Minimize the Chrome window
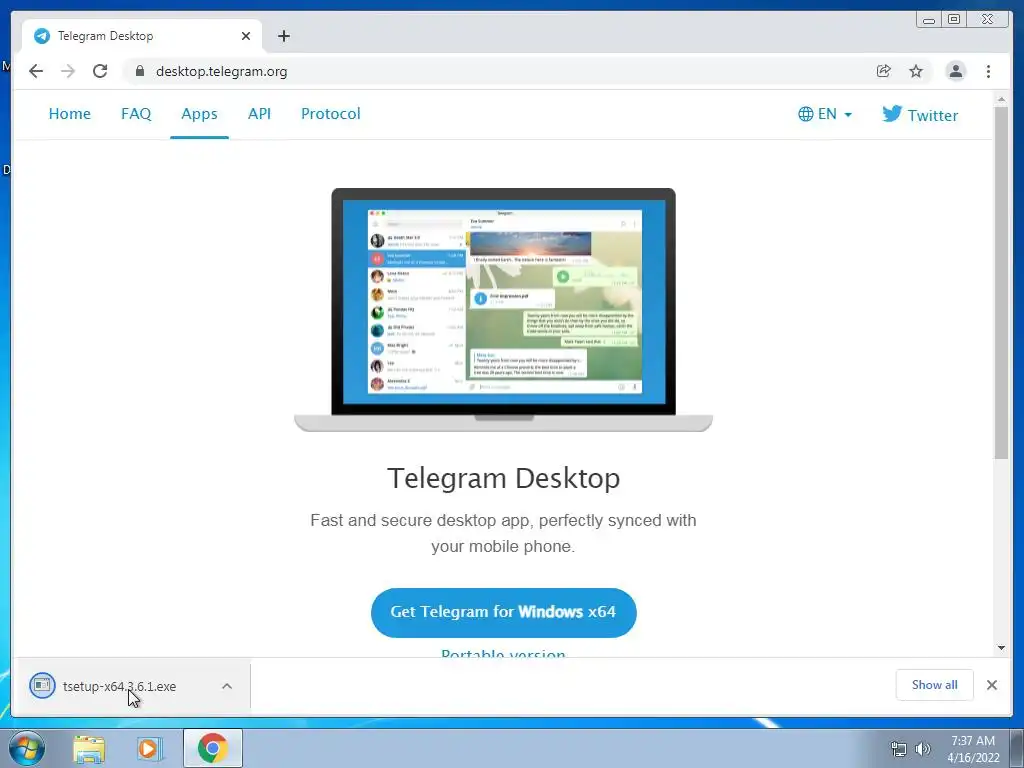This screenshot has height=768, width=1024. [x=929, y=20]
